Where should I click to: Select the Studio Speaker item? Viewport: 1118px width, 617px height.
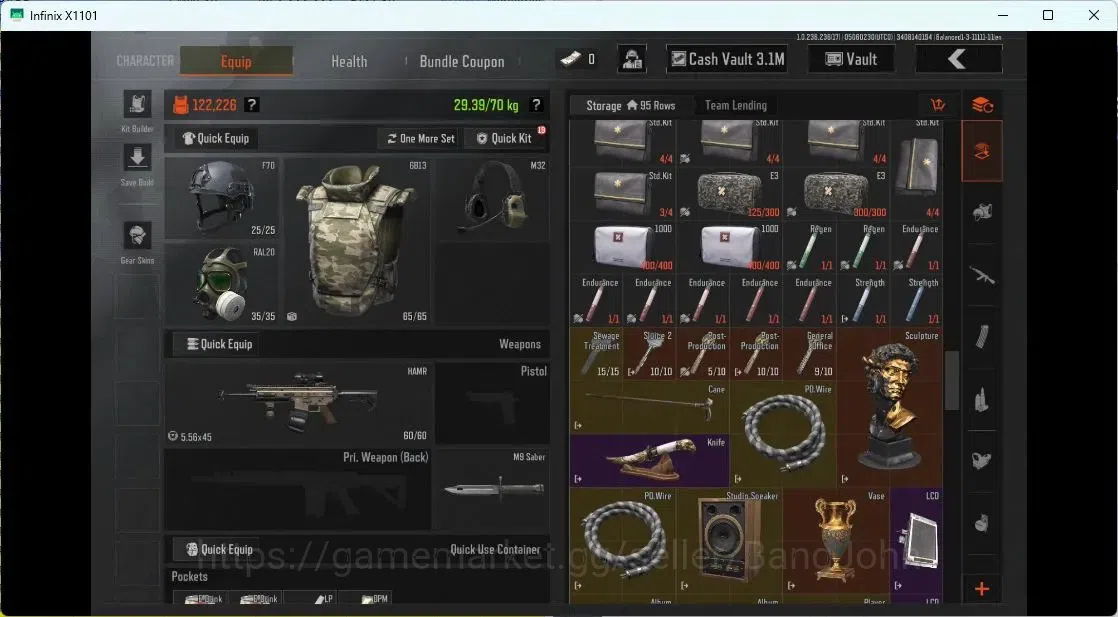[x=729, y=541]
